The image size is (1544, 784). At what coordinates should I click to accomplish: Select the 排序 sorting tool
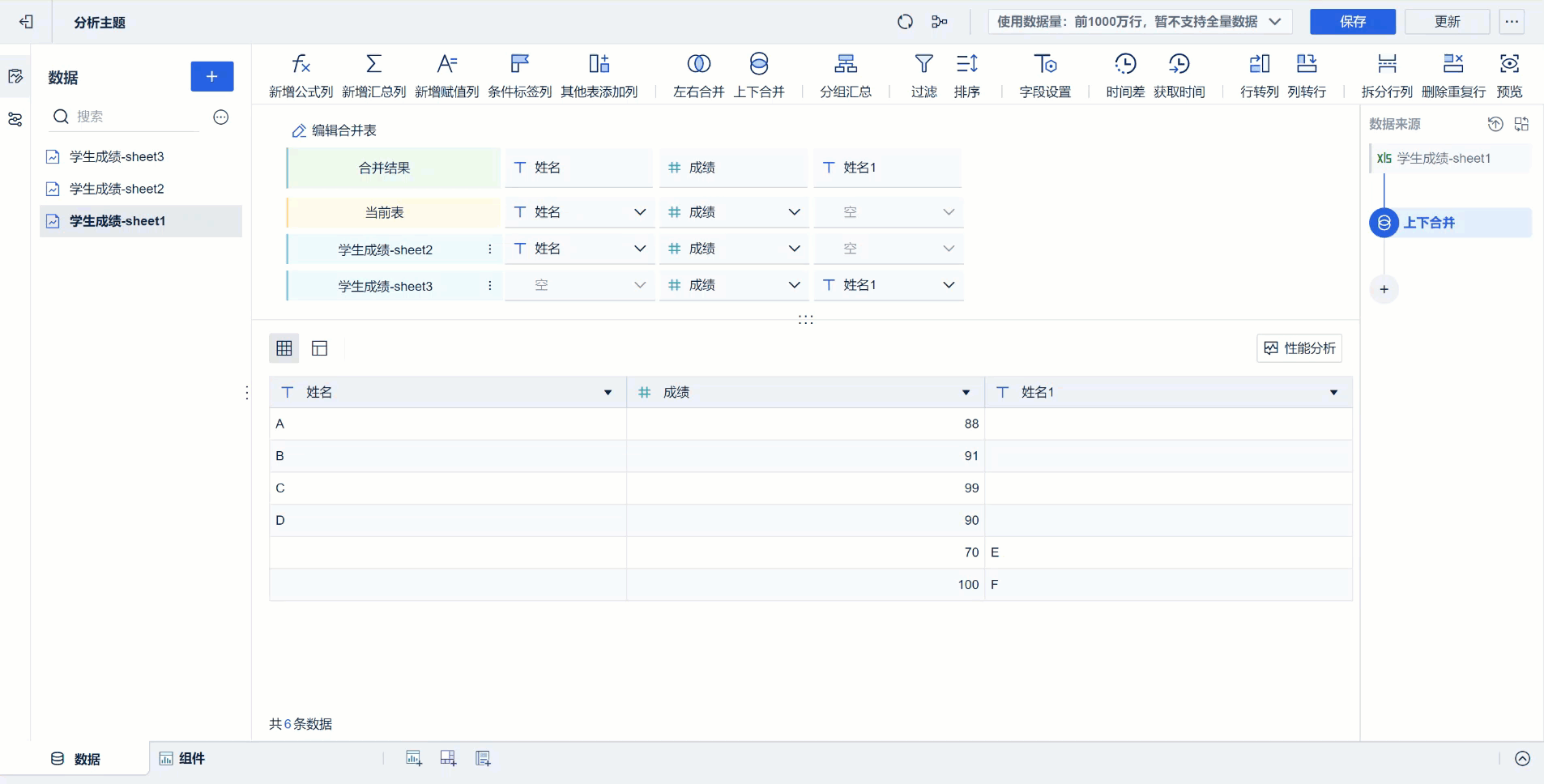point(967,75)
